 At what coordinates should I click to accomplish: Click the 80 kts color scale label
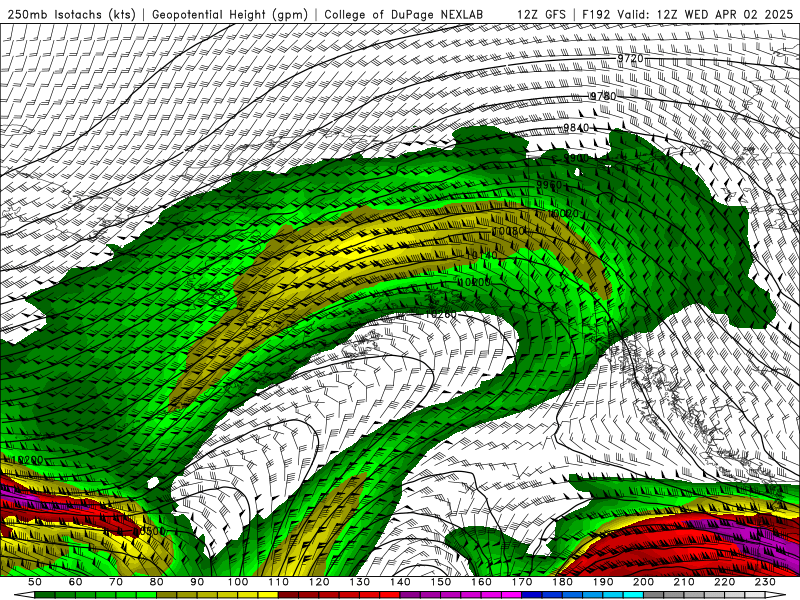tap(156, 582)
